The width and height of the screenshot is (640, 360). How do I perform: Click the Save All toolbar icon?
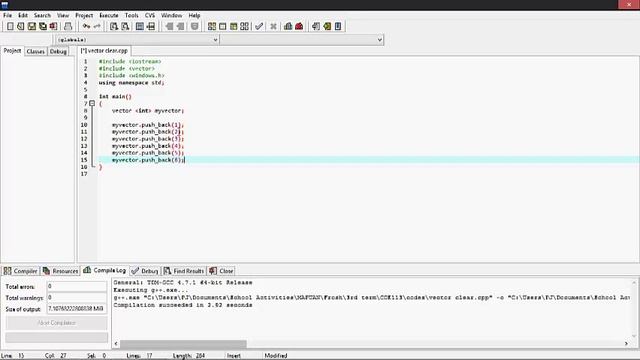[43, 27]
